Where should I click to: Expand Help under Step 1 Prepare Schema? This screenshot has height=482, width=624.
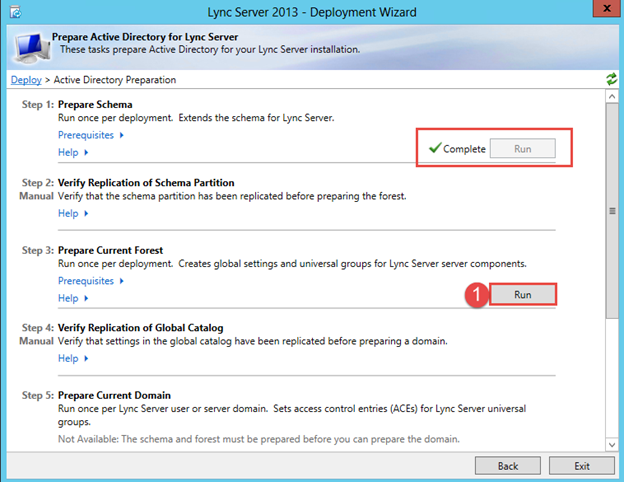point(73,152)
